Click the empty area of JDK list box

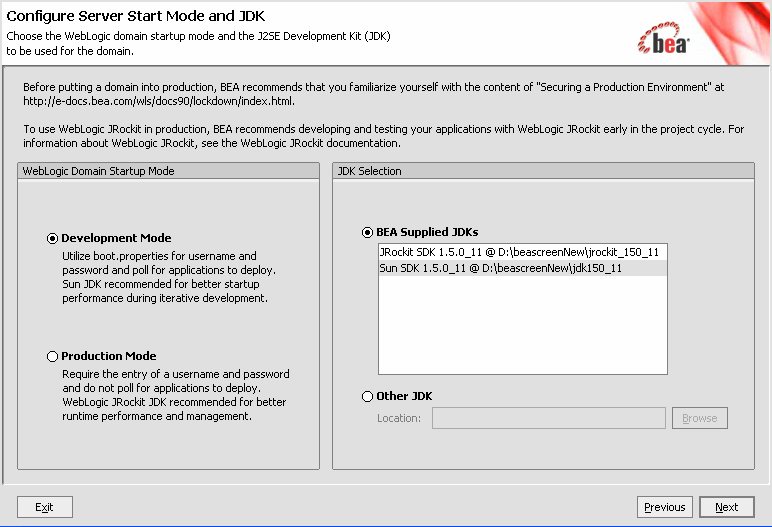coord(522,325)
